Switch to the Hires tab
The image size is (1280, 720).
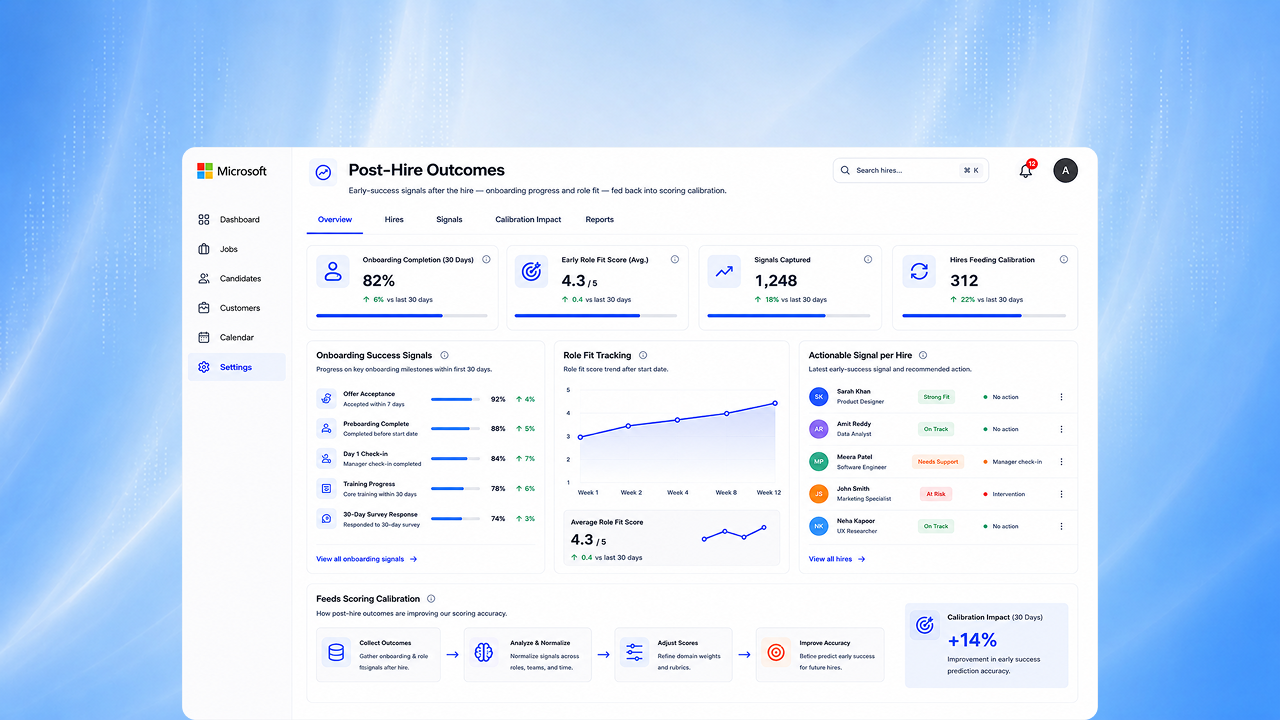(394, 219)
